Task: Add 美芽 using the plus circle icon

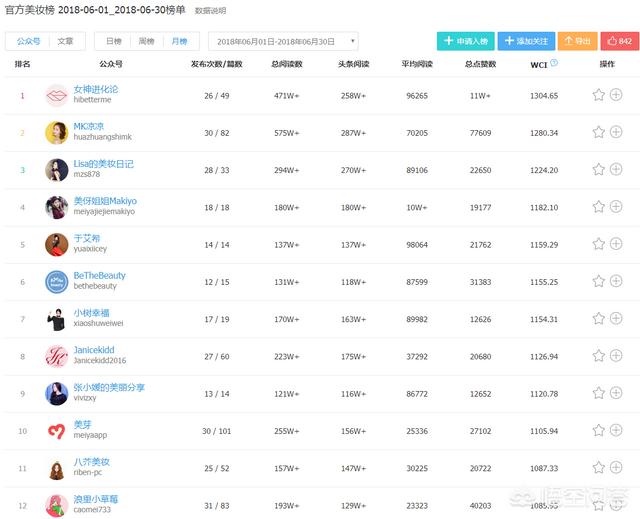Action: [x=616, y=430]
